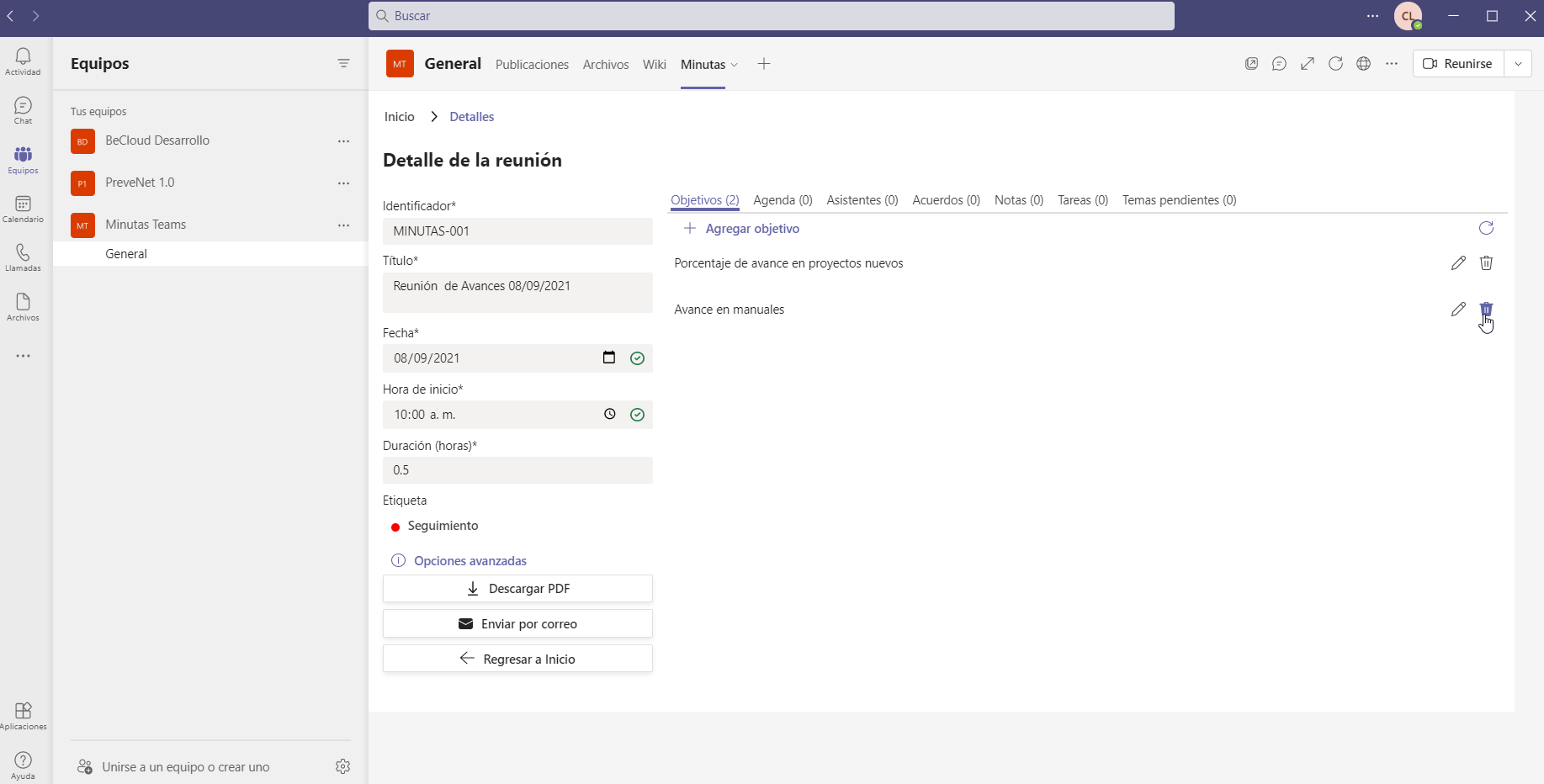Switch to the Archivos channel tab
The width and height of the screenshot is (1544, 784).
(x=606, y=65)
